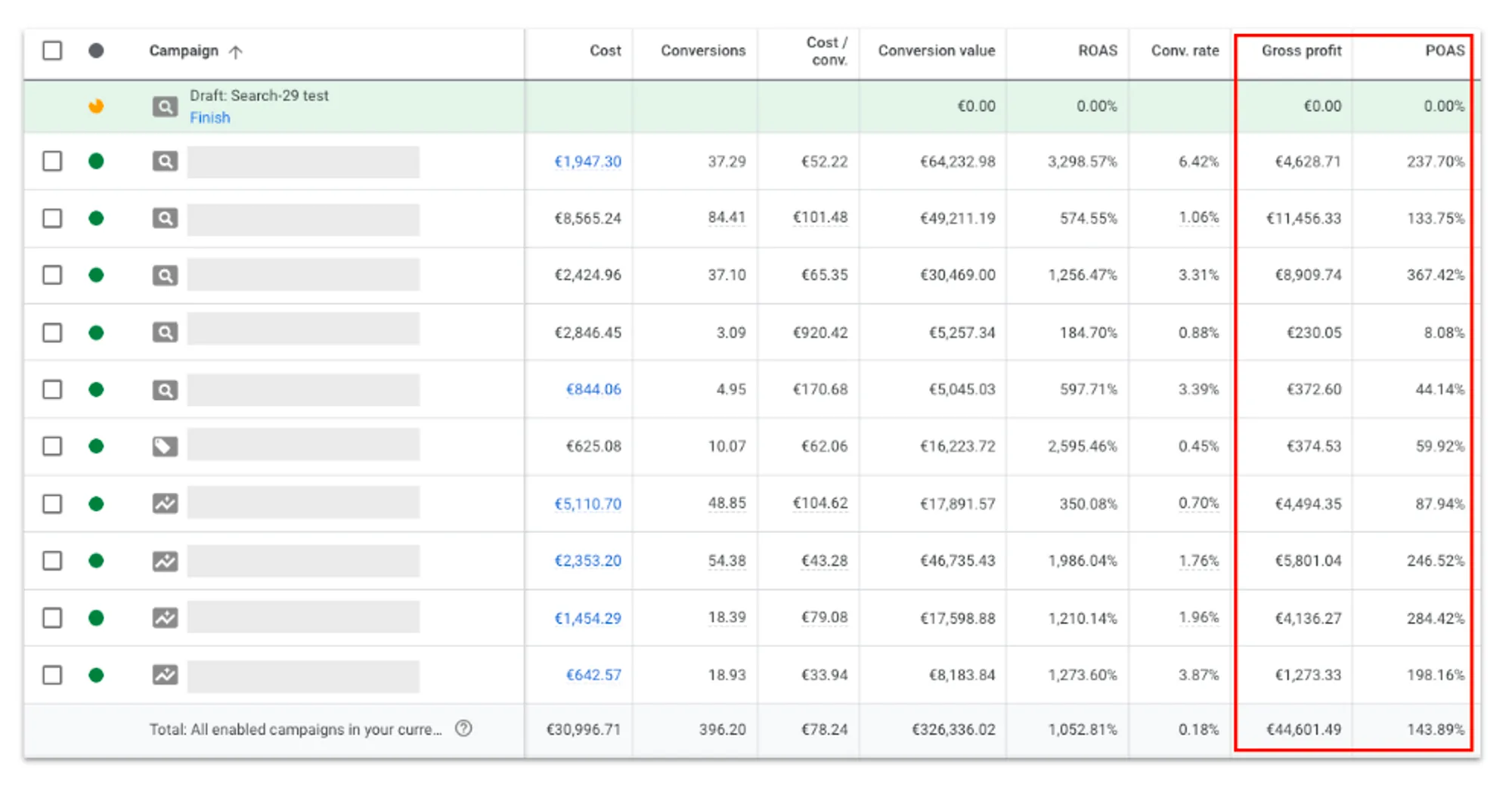Screen dimensions: 1512x786
Task: Open the €1,454.29 cost link
Action: pos(587,618)
